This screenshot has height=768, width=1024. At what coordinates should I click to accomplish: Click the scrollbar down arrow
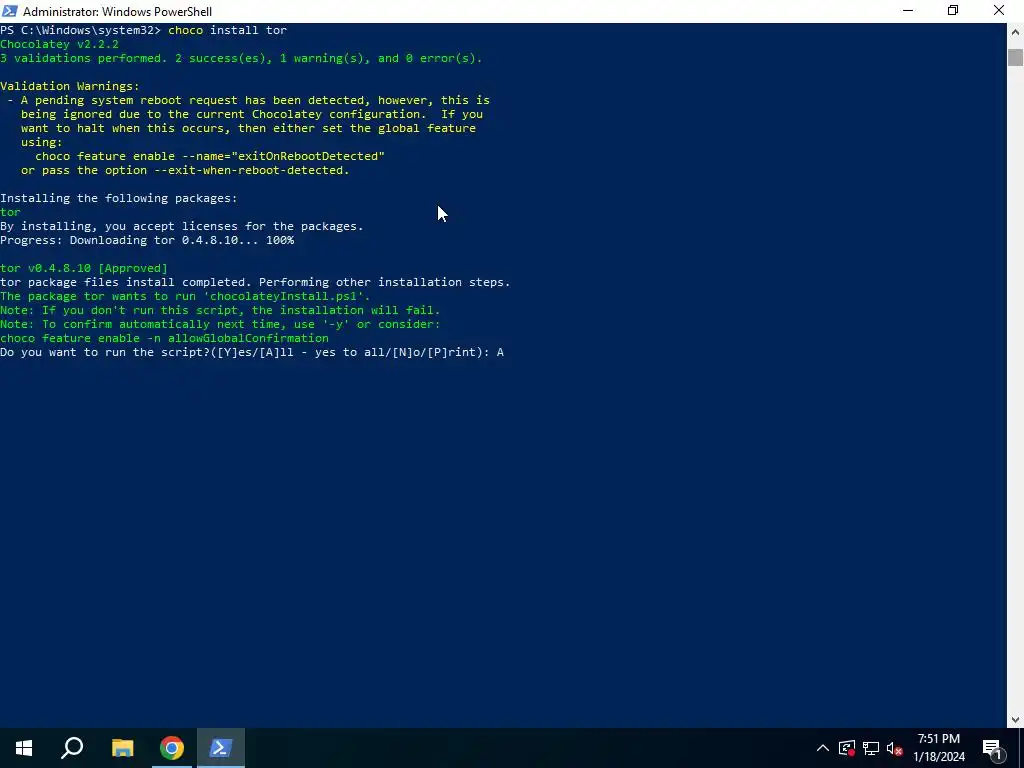click(x=1015, y=720)
